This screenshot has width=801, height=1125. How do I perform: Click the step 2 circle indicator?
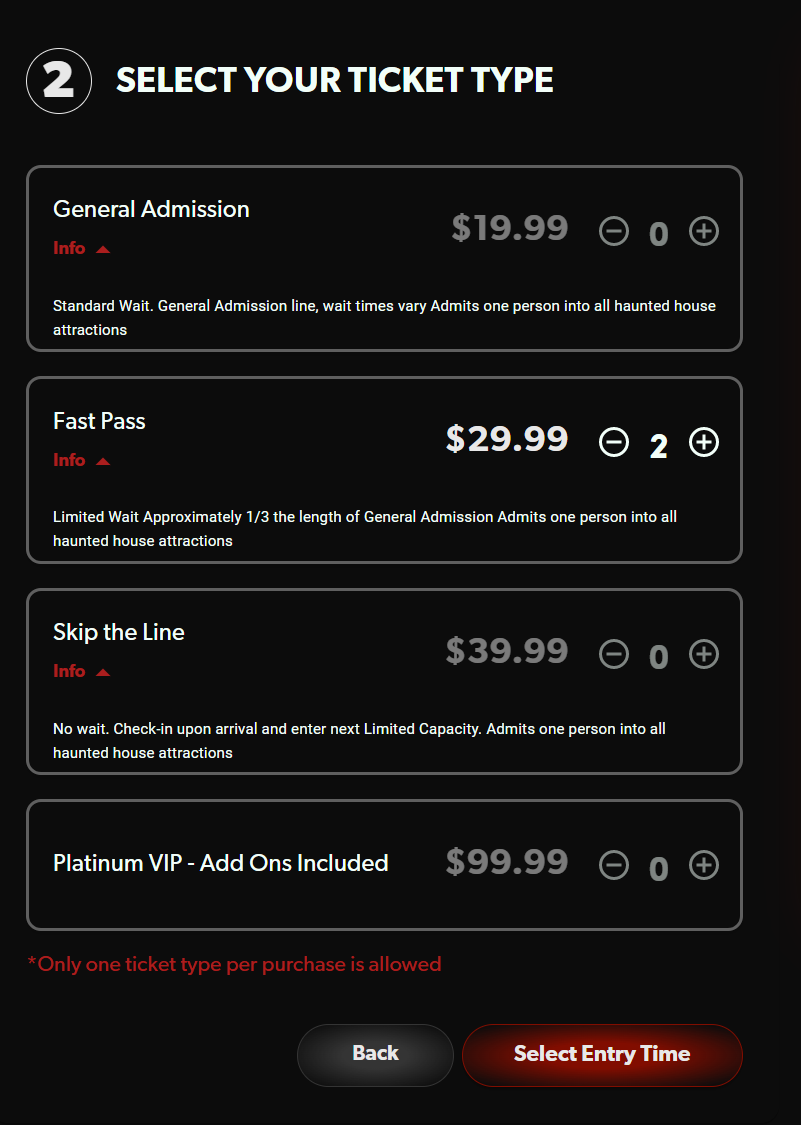(59, 81)
